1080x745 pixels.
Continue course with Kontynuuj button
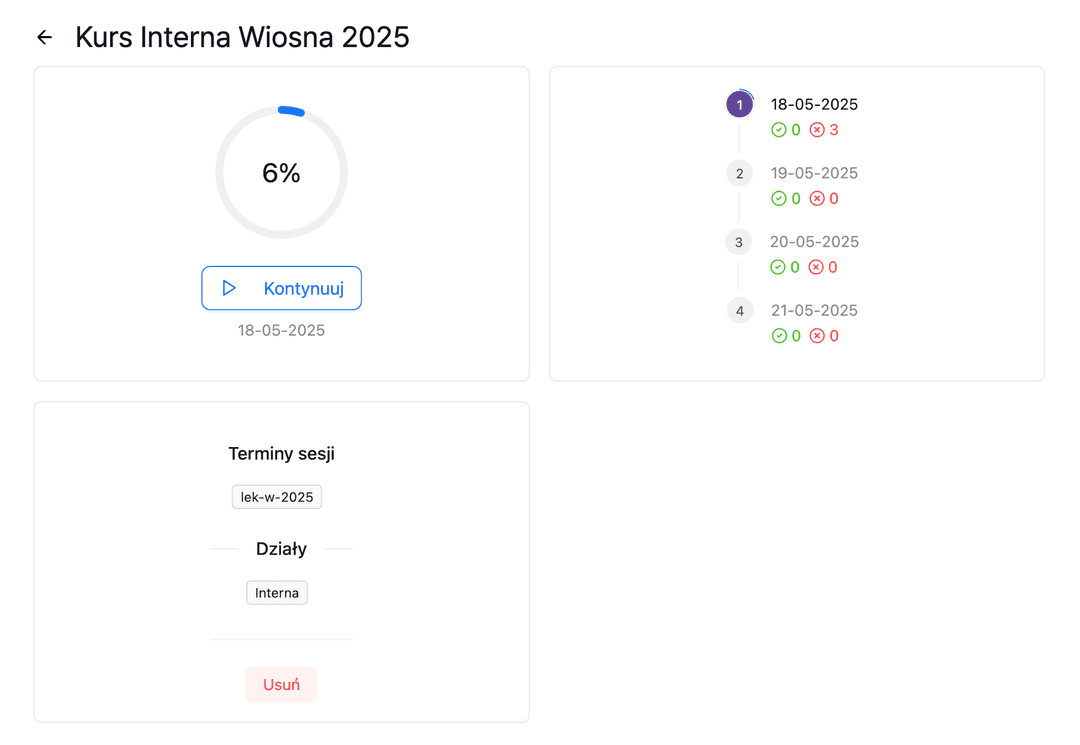[x=282, y=288]
